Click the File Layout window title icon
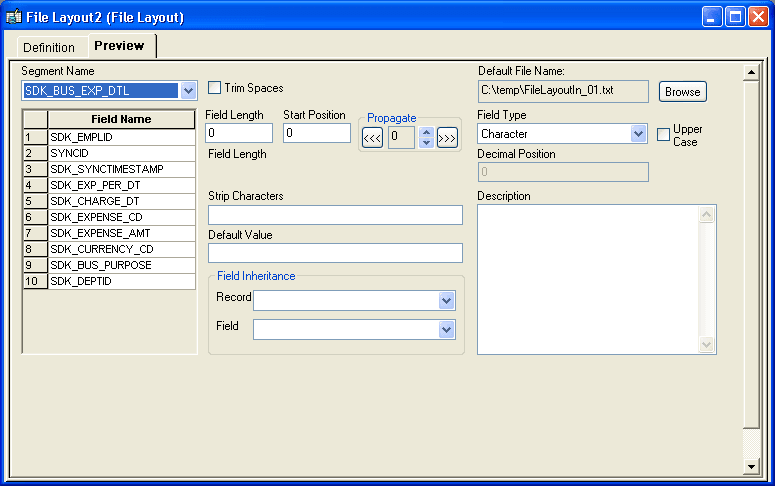775x486 pixels. coord(14,17)
